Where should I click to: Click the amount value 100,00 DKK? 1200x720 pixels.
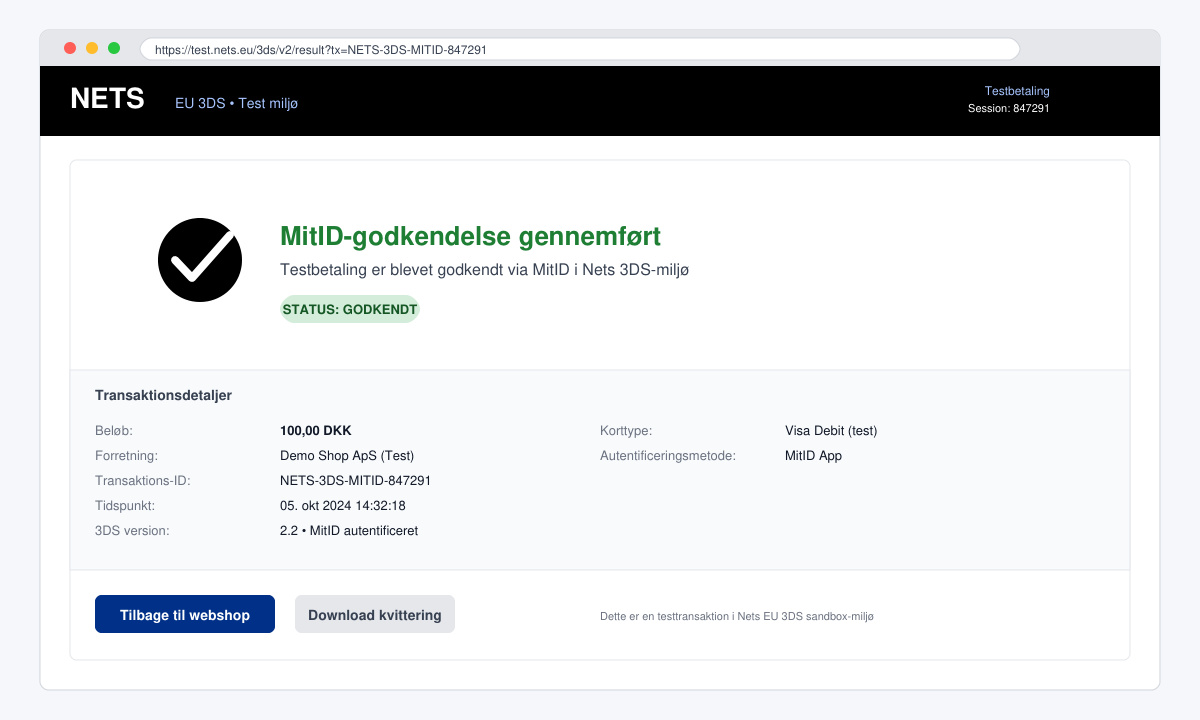point(316,431)
